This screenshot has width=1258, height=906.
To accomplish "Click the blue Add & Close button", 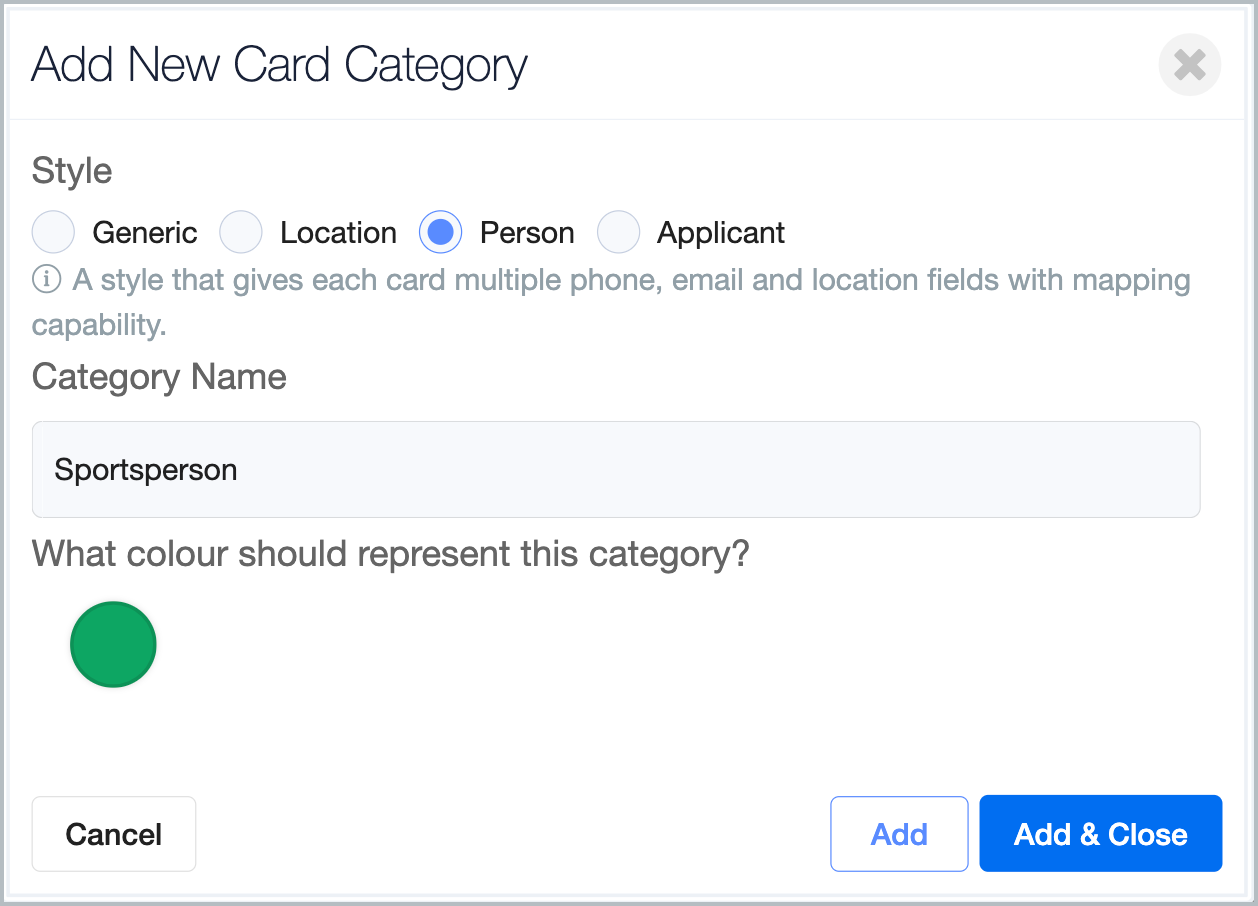I will click(1101, 834).
